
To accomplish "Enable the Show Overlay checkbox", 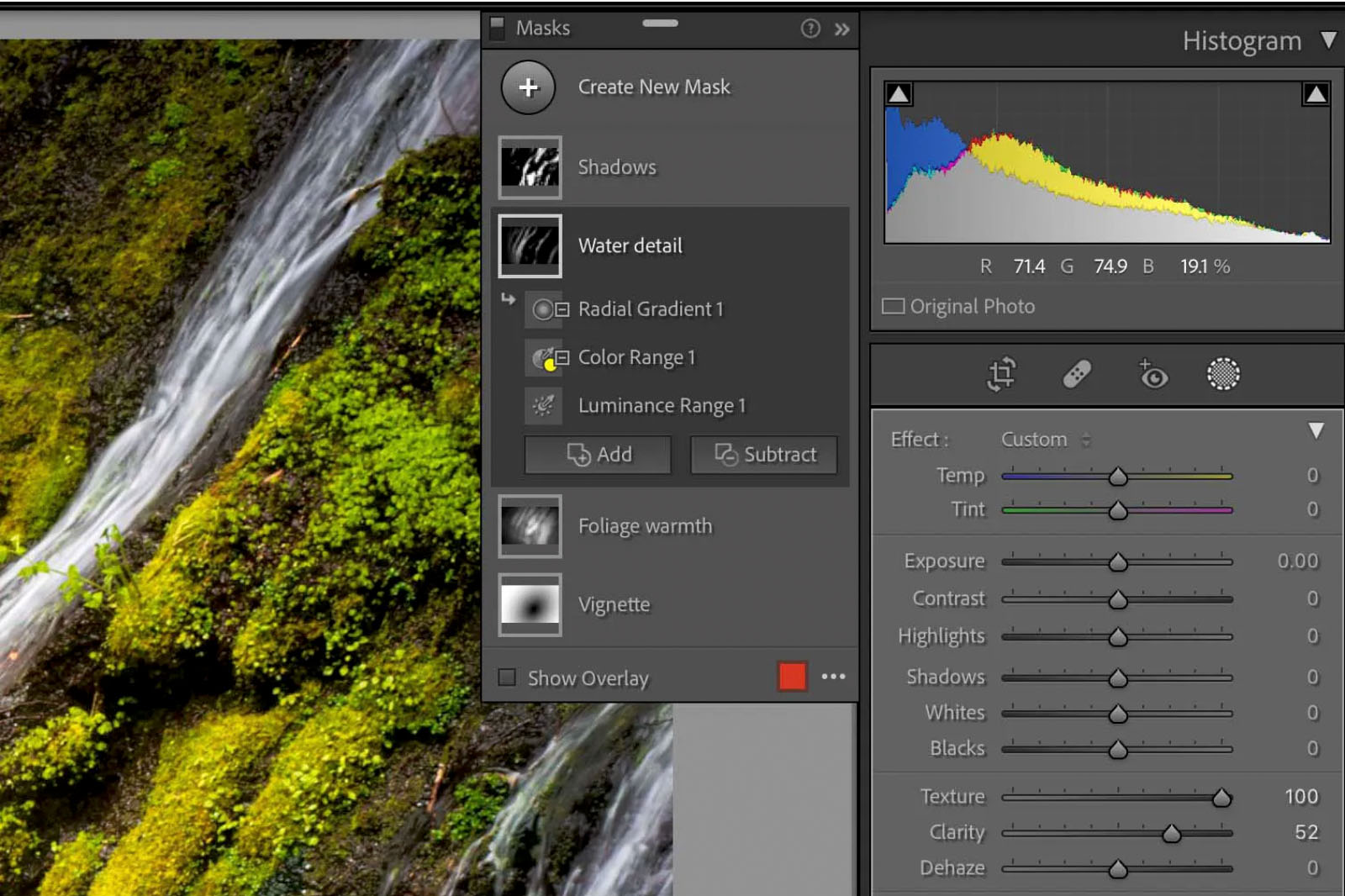I will tap(507, 677).
